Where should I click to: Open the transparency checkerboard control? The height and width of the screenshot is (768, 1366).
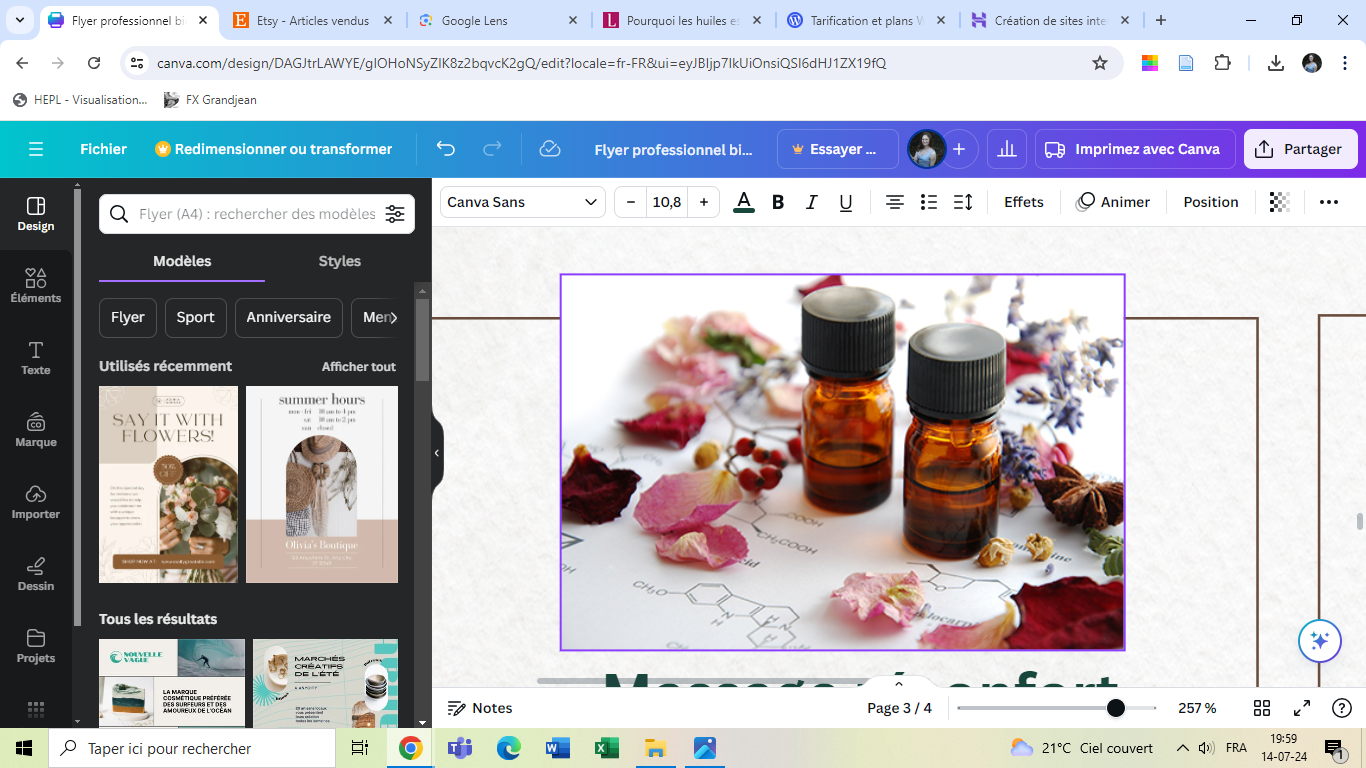[1279, 202]
